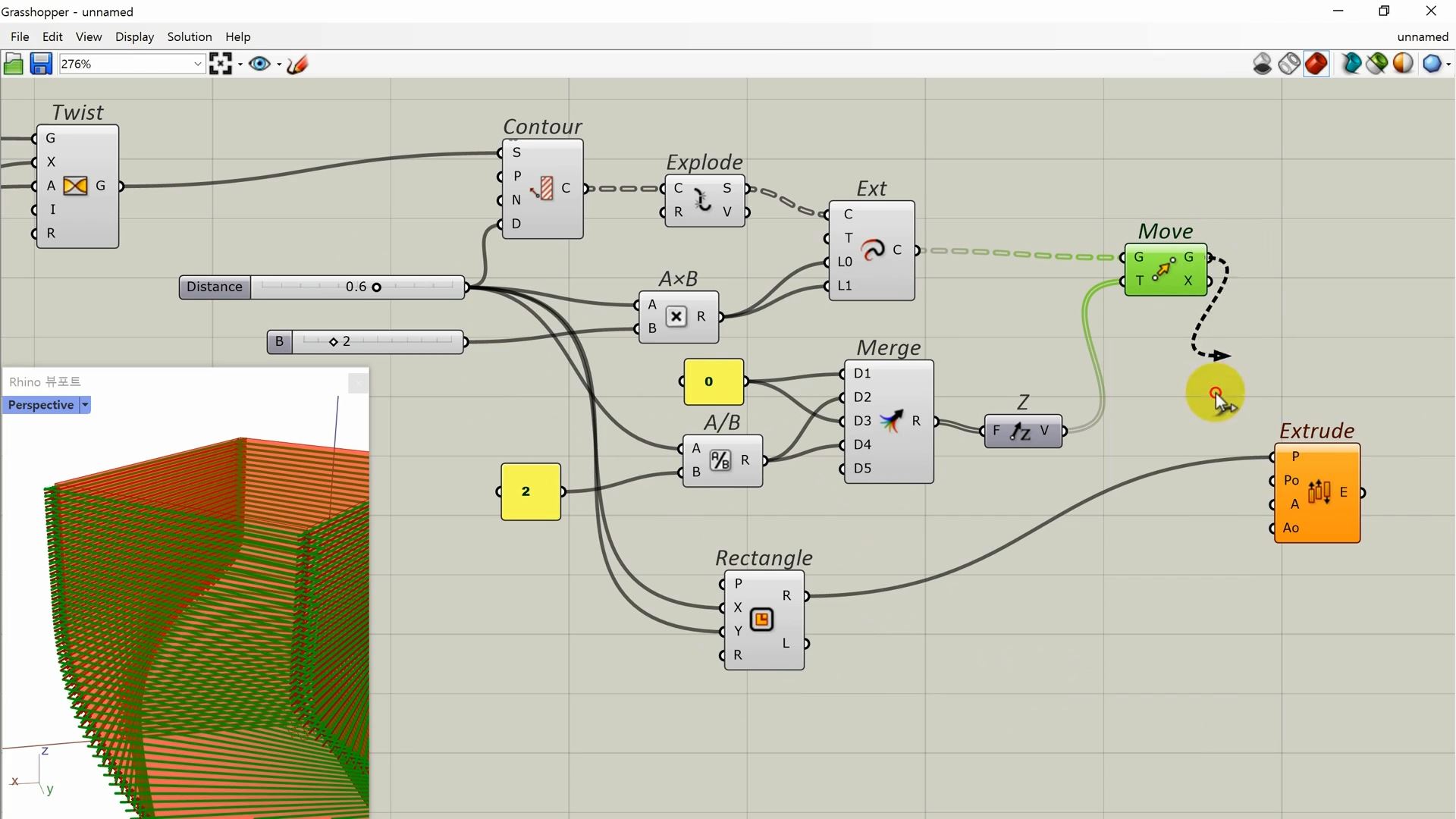The height and width of the screenshot is (819, 1456).
Task: Open the File menu
Action: pos(20,36)
